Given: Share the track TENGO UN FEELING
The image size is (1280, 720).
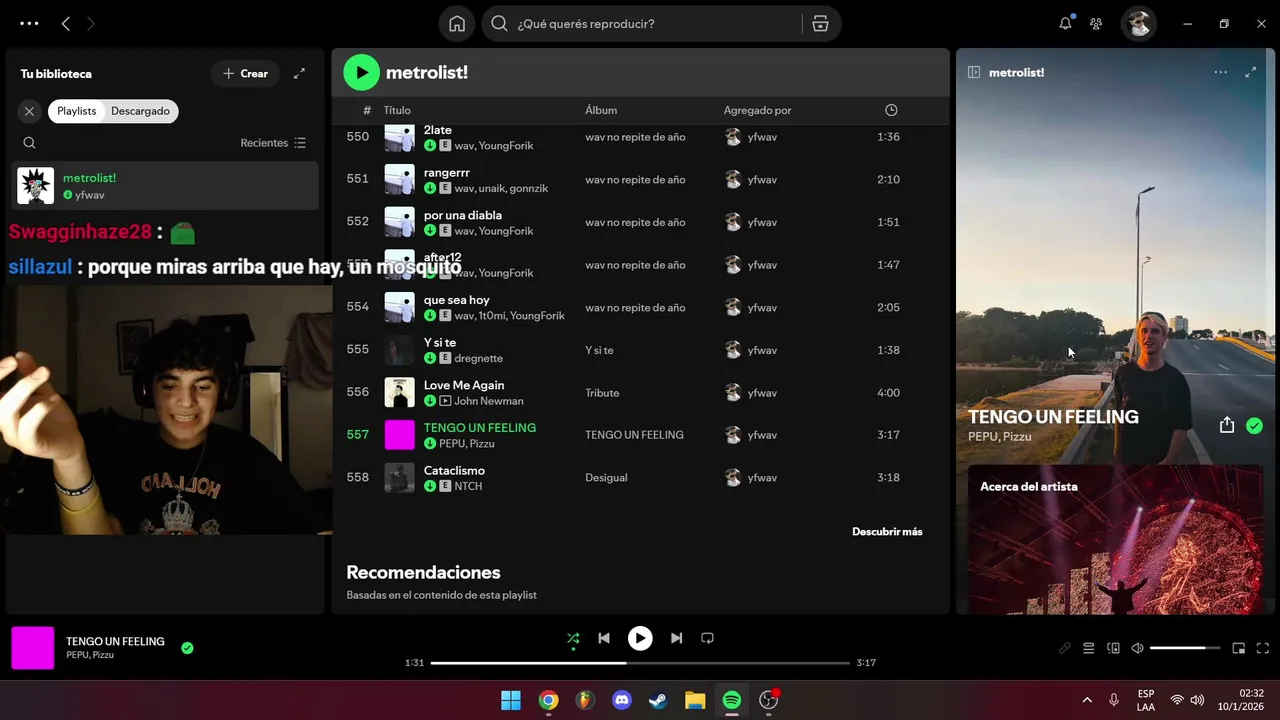Looking at the screenshot, I should click(1227, 425).
